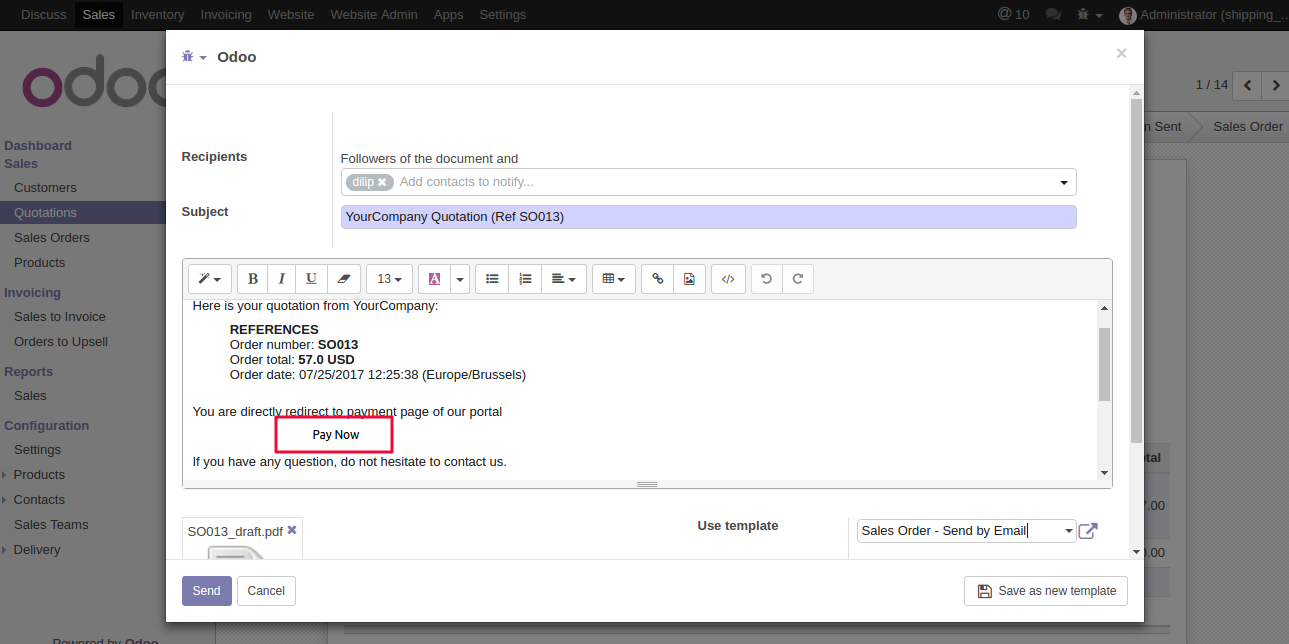1289x644 pixels.
Task: Open the Sales menu
Action: coord(99,15)
